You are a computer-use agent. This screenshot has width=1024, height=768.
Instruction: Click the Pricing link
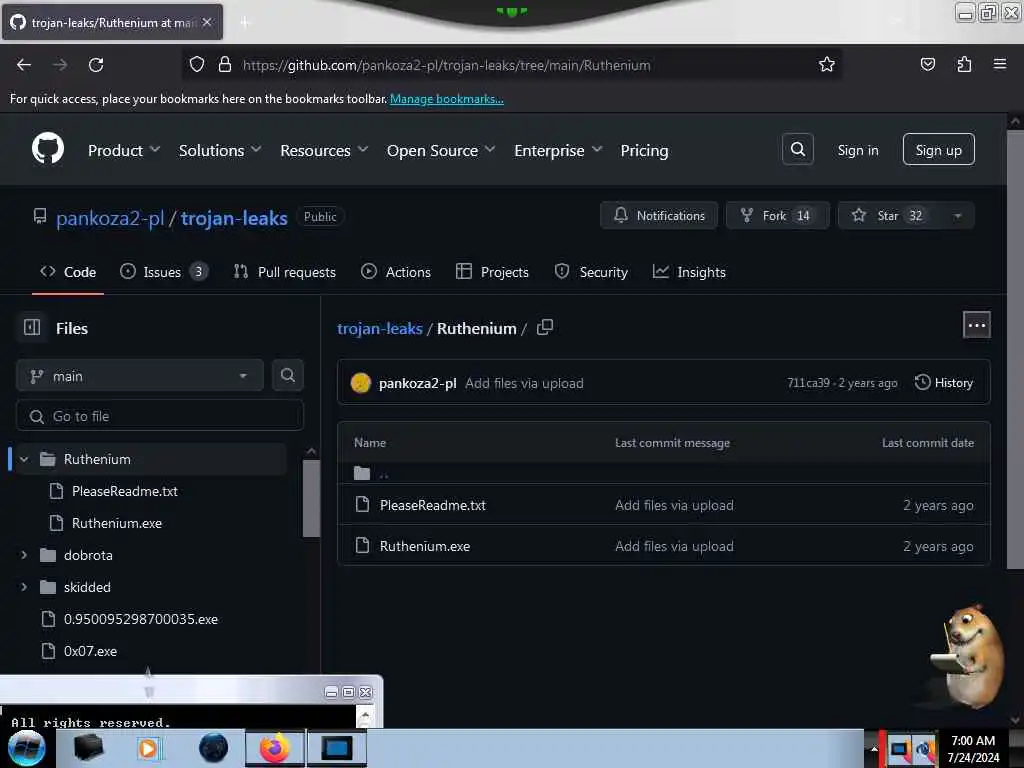(644, 151)
